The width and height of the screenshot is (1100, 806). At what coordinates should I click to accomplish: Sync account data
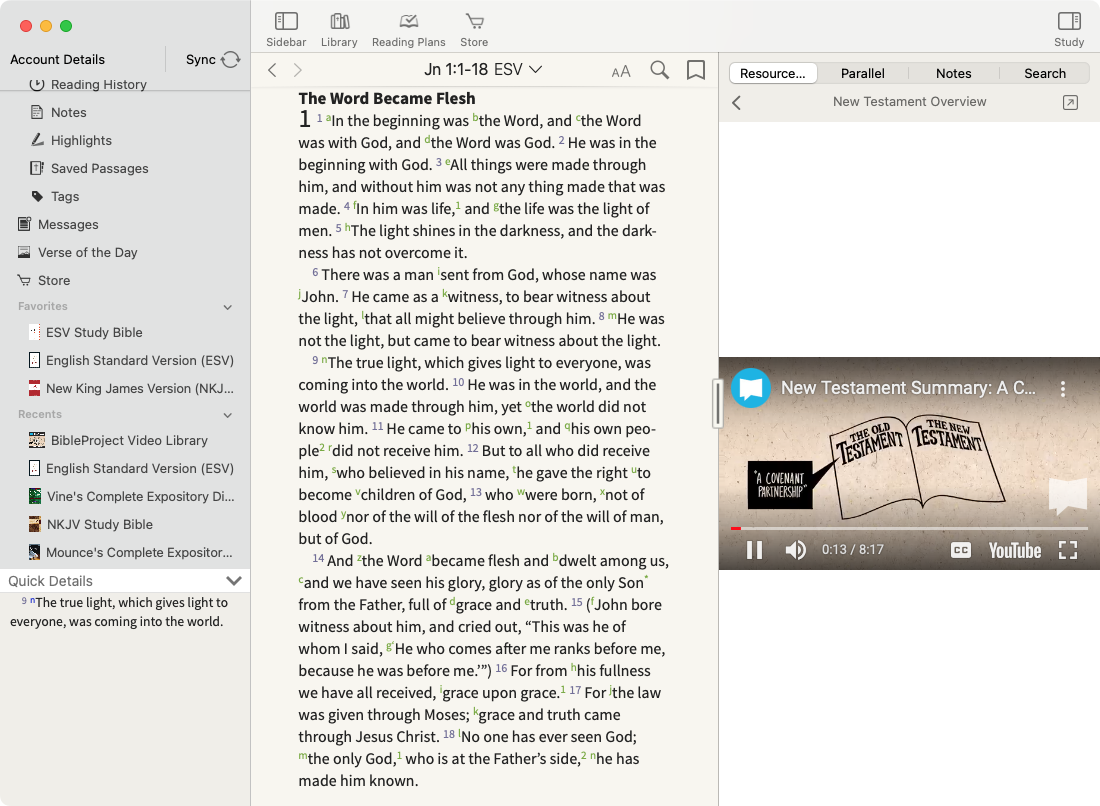pyautogui.click(x=213, y=60)
